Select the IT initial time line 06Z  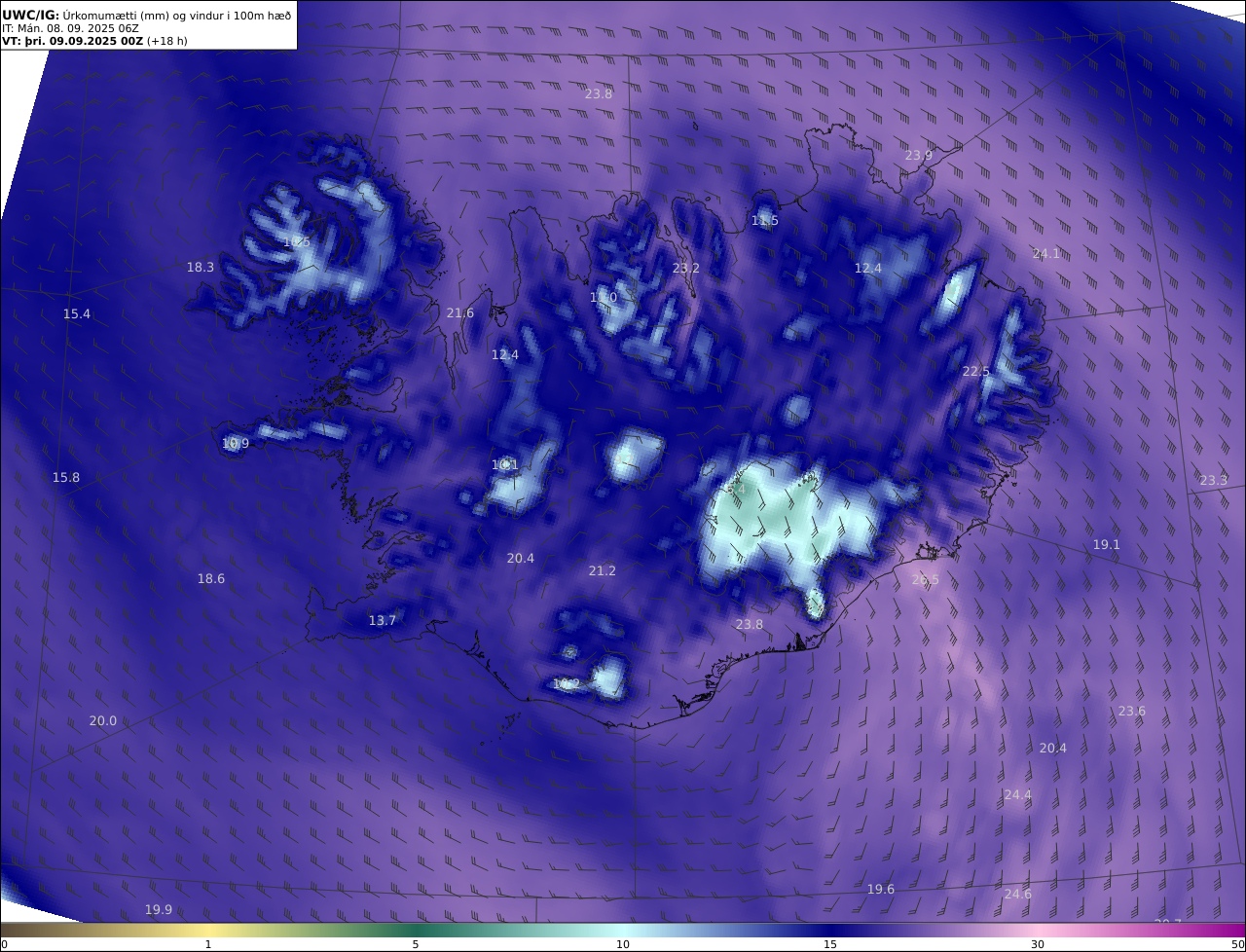pyautogui.click(x=71, y=28)
